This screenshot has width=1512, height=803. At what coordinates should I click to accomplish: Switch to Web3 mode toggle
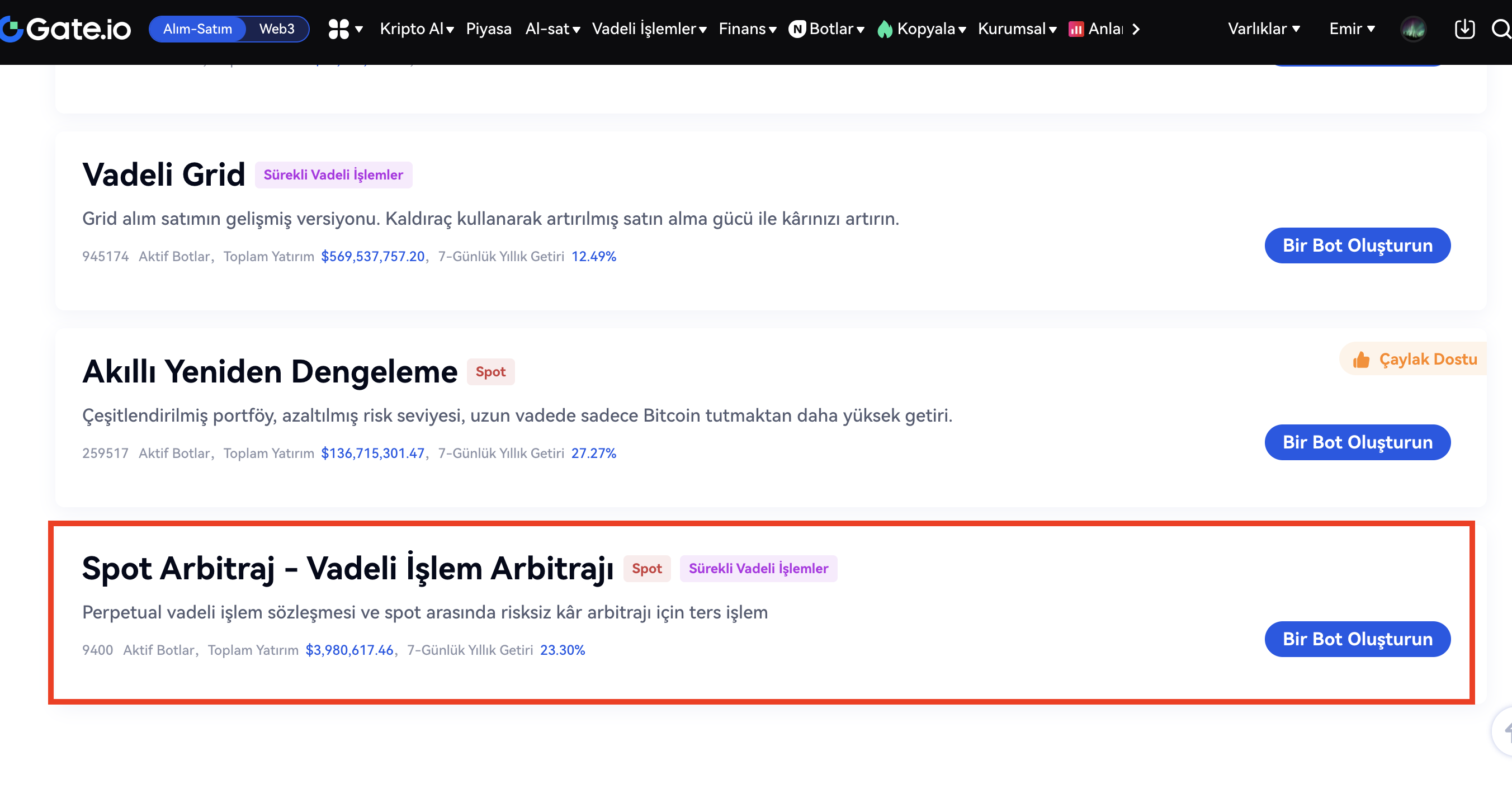[276, 29]
